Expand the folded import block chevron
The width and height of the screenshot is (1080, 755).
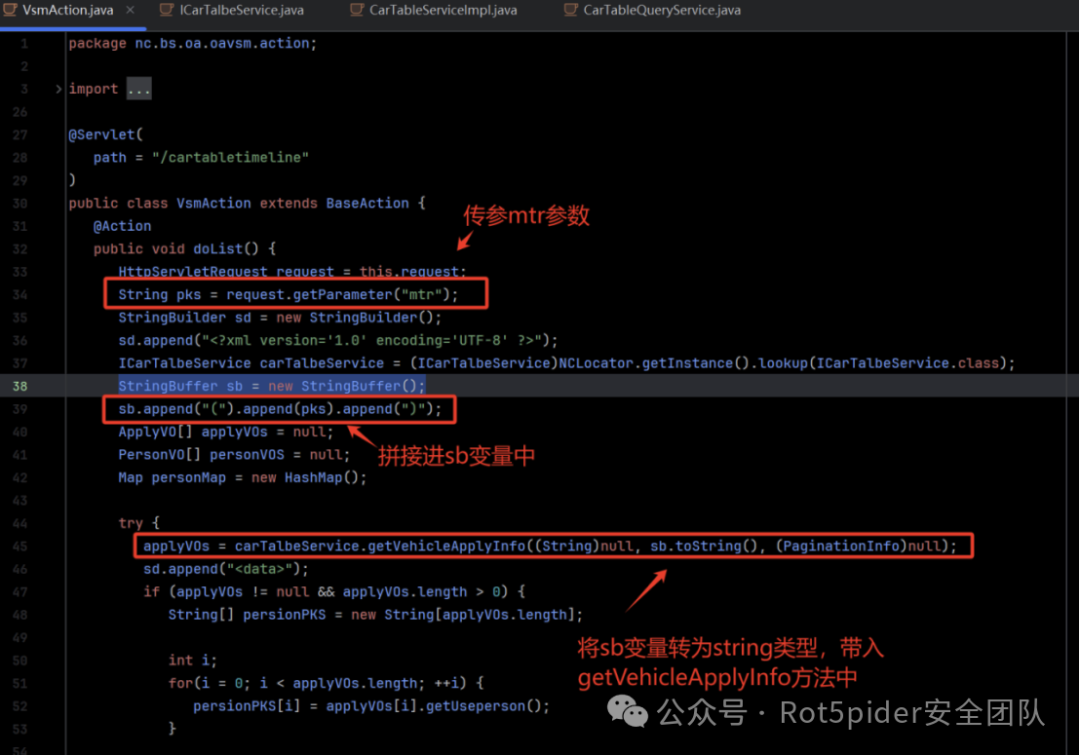58,89
